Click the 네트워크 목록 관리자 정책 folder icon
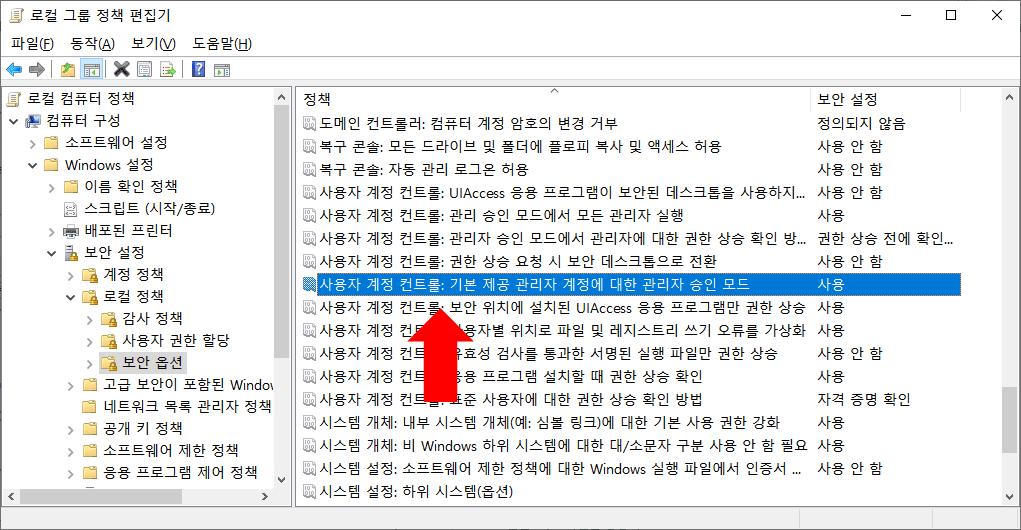The width and height of the screenshot is (1021, 530). (x=90, y=407)
